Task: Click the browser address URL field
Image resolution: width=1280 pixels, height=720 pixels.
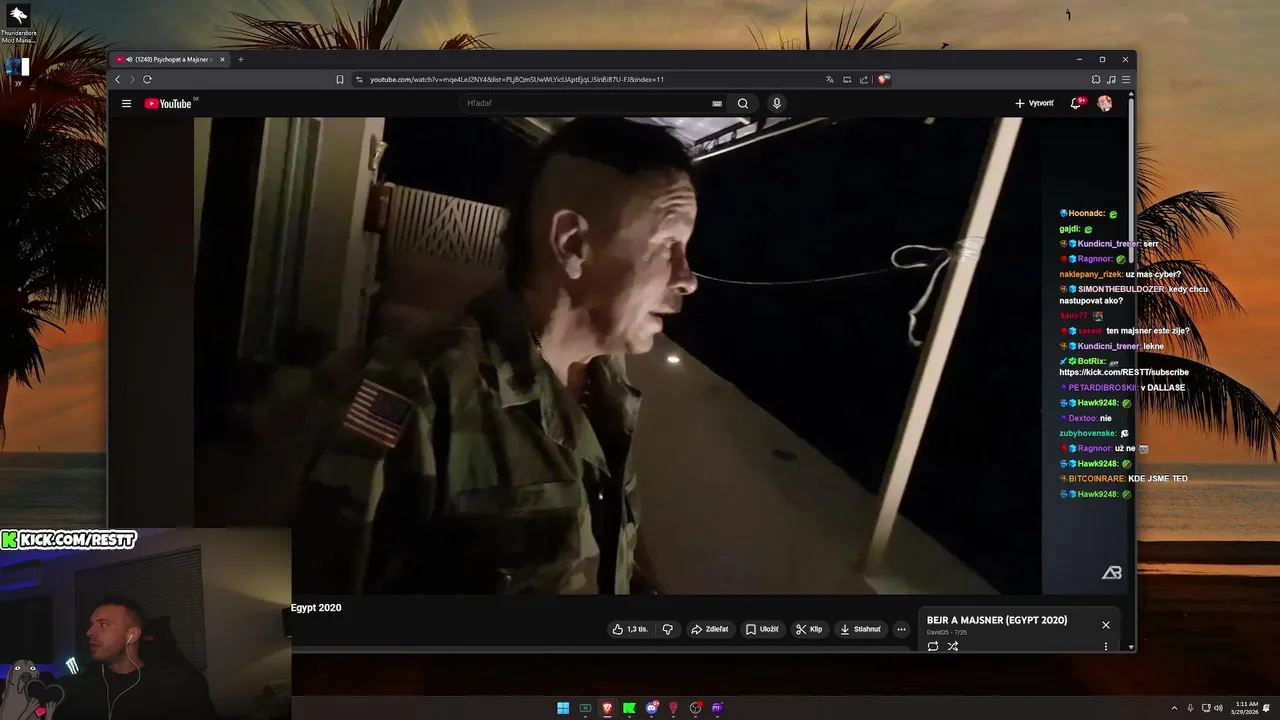Action: pyautogui.click(x=590, y=79)
